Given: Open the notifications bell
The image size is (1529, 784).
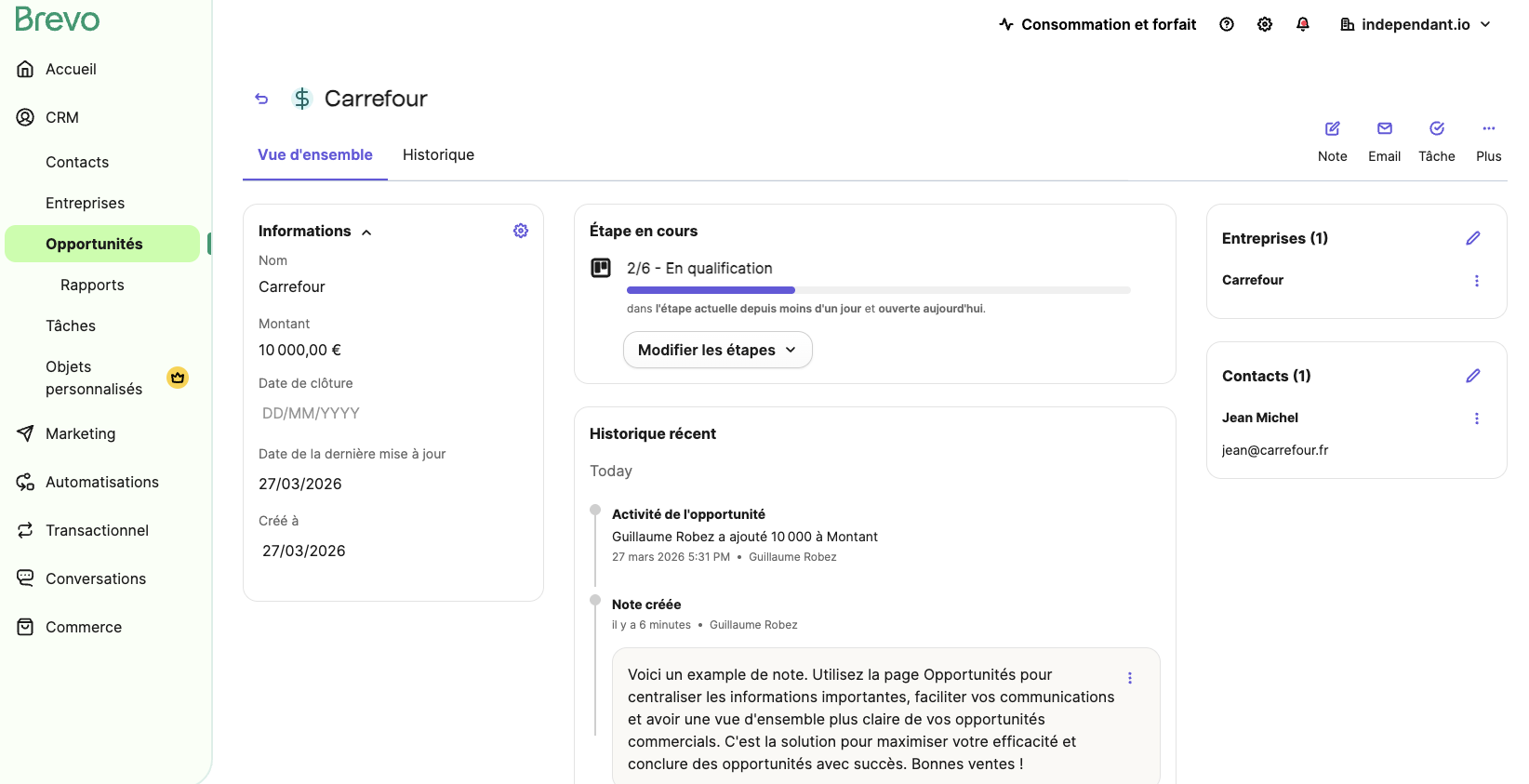Looking at the screenshot, I should point(1303,24).
